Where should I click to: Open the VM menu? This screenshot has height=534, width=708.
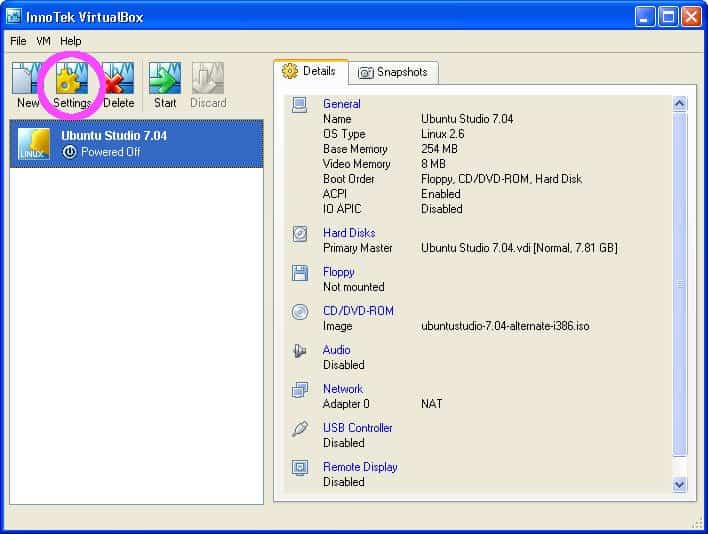[x=43, y=41]
